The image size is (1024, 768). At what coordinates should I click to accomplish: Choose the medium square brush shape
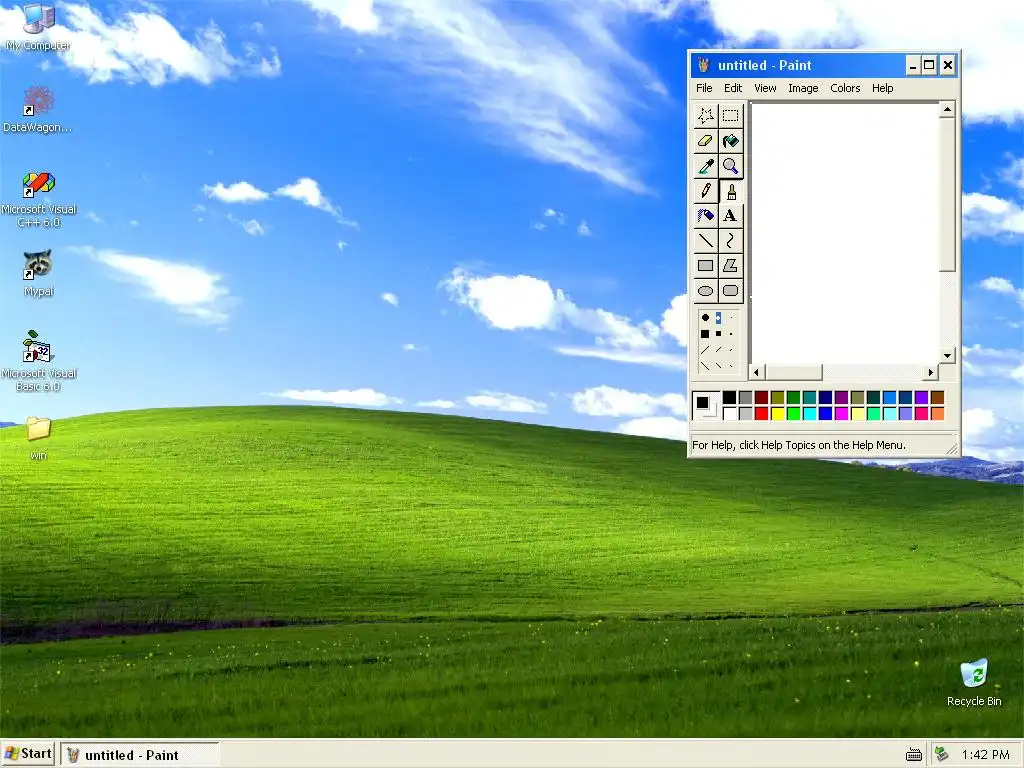[718, 334]
